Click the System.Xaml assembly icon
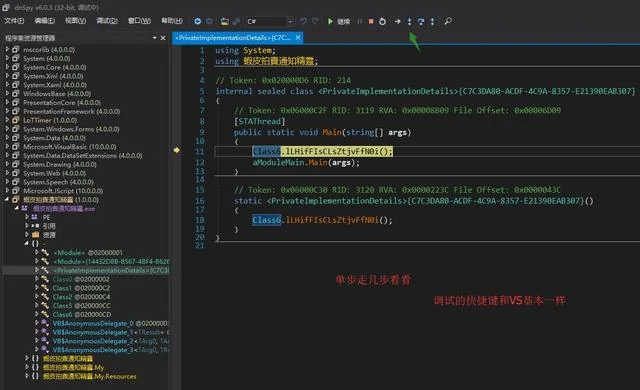 pyautogui.click(x=16, y=85)
